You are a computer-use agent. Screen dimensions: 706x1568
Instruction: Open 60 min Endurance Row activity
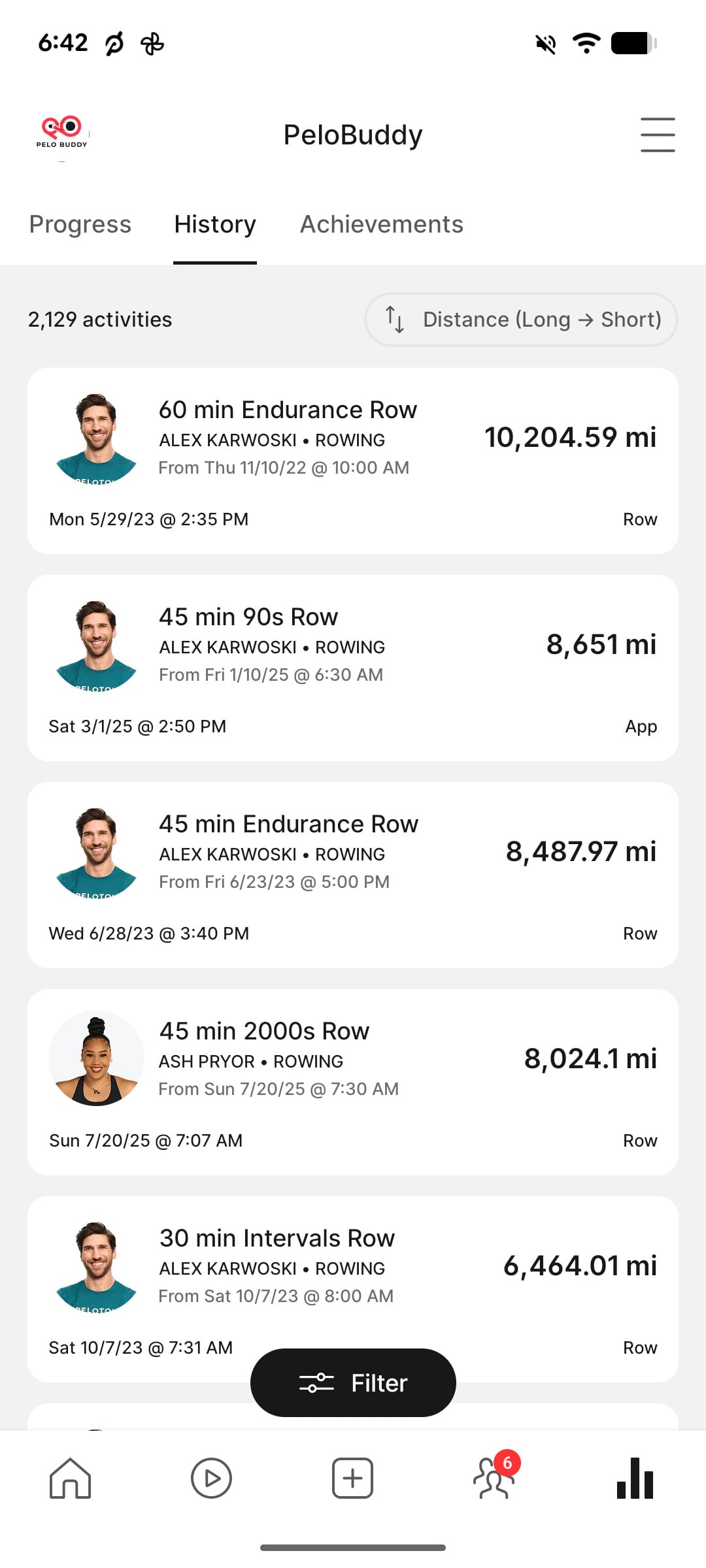353,461
